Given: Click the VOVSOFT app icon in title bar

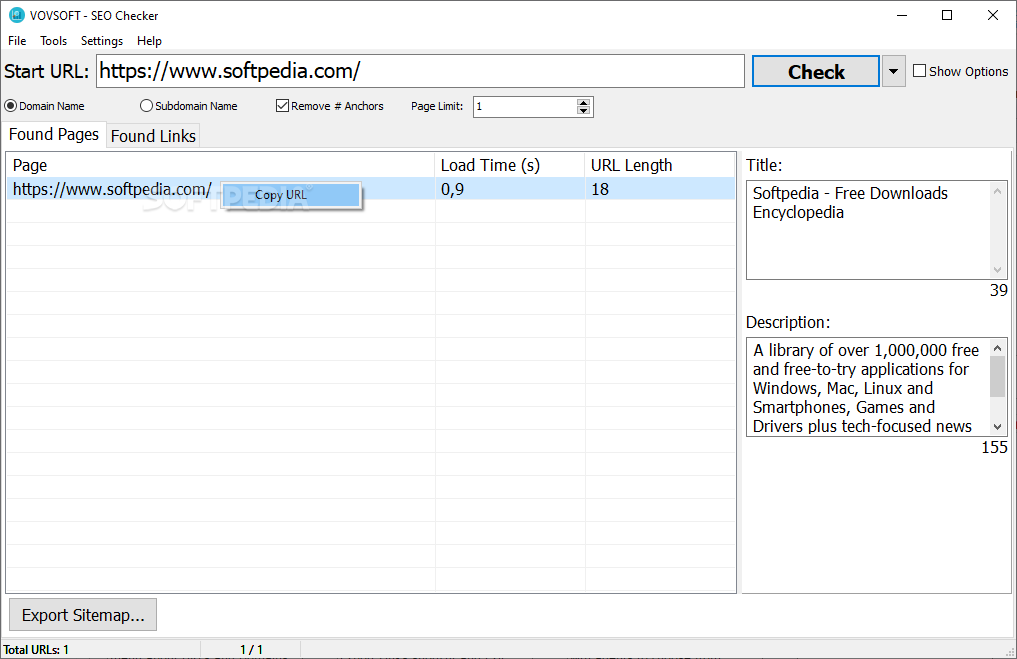Looking at the screenshot, I should pos(17,15).
